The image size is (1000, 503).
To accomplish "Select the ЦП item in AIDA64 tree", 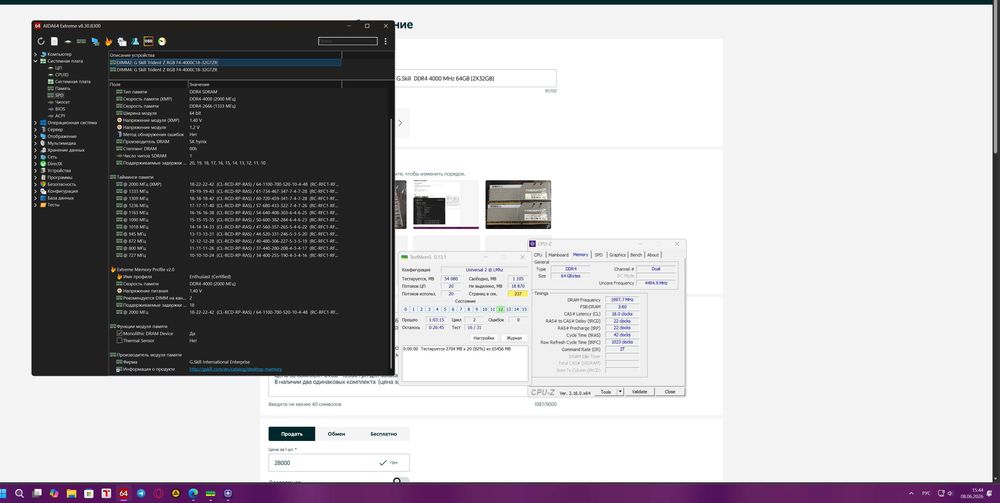I will click(x=59, y=68).
